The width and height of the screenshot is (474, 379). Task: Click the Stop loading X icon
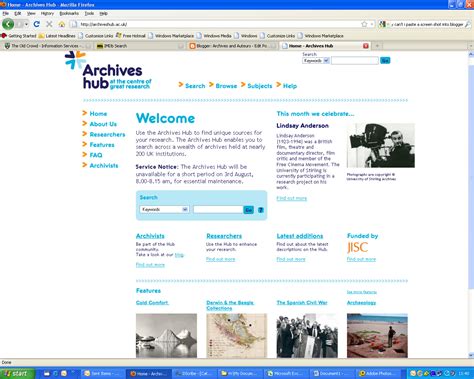[x=49, y=24]
